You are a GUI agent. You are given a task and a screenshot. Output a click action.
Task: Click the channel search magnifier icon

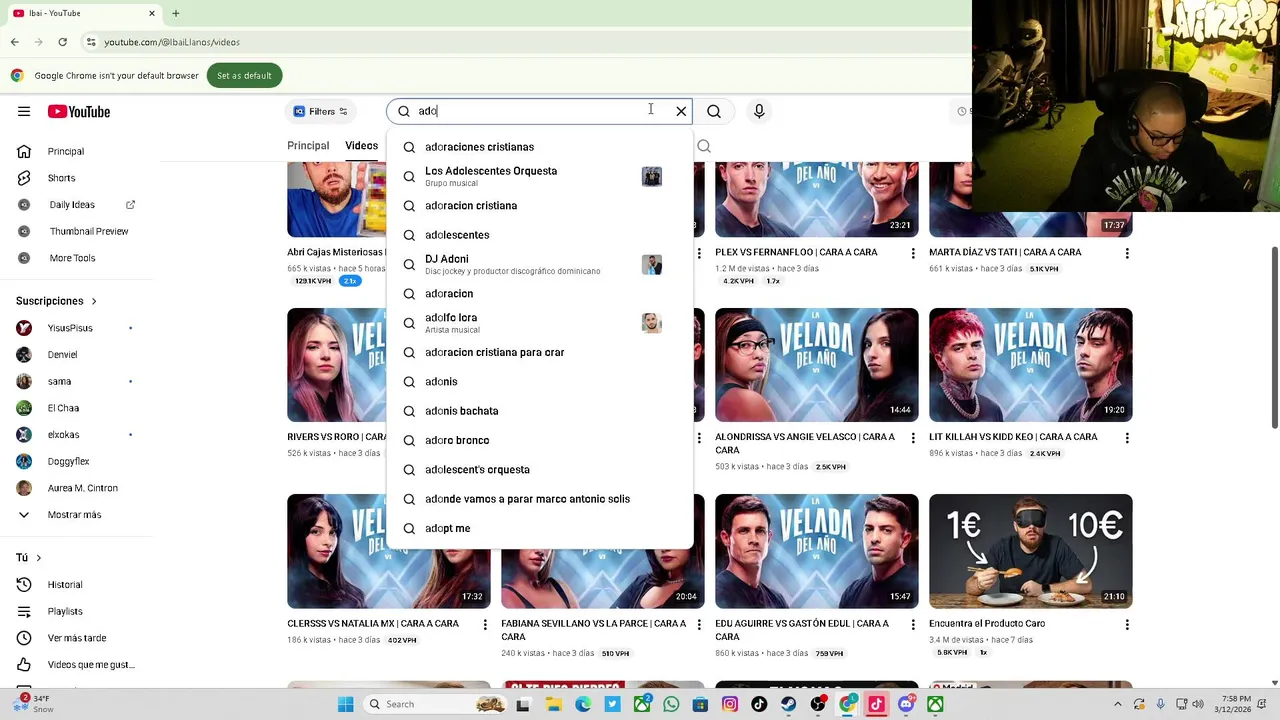(704, 146)
